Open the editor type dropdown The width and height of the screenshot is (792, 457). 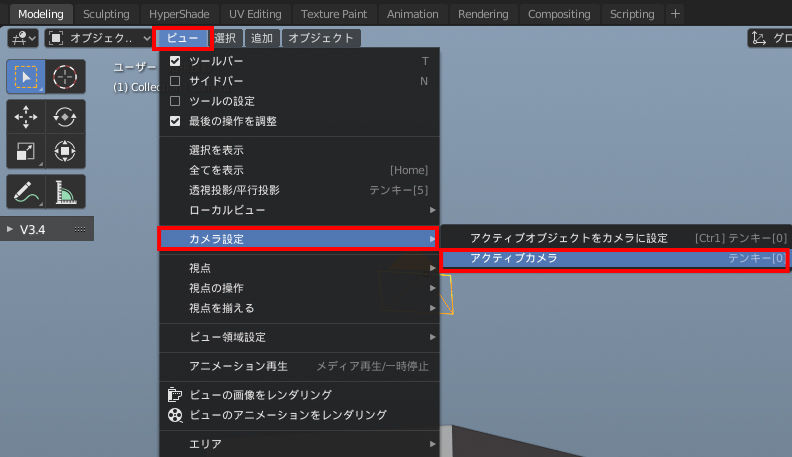(x=23, y=38)
